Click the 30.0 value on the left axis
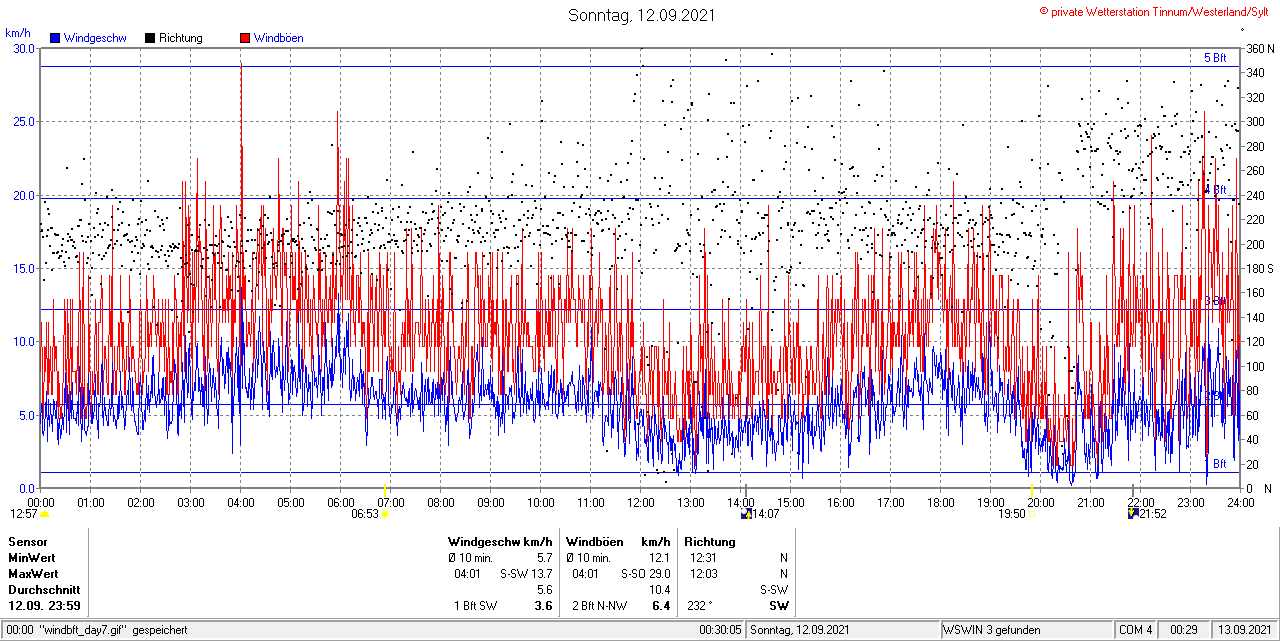Image resolution: width=1280 pixels, height=641 pixels. click(24, 48)
